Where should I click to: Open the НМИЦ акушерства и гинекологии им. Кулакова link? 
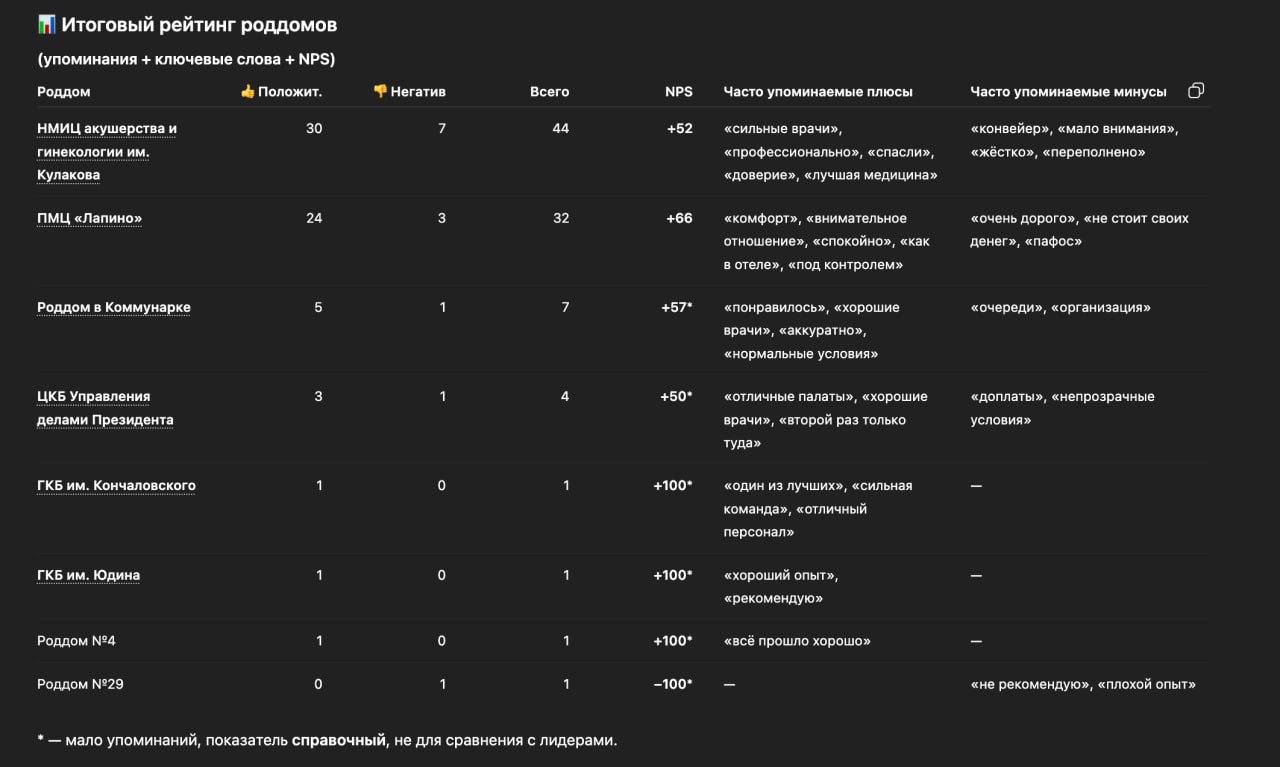click(x=107, y=151)
